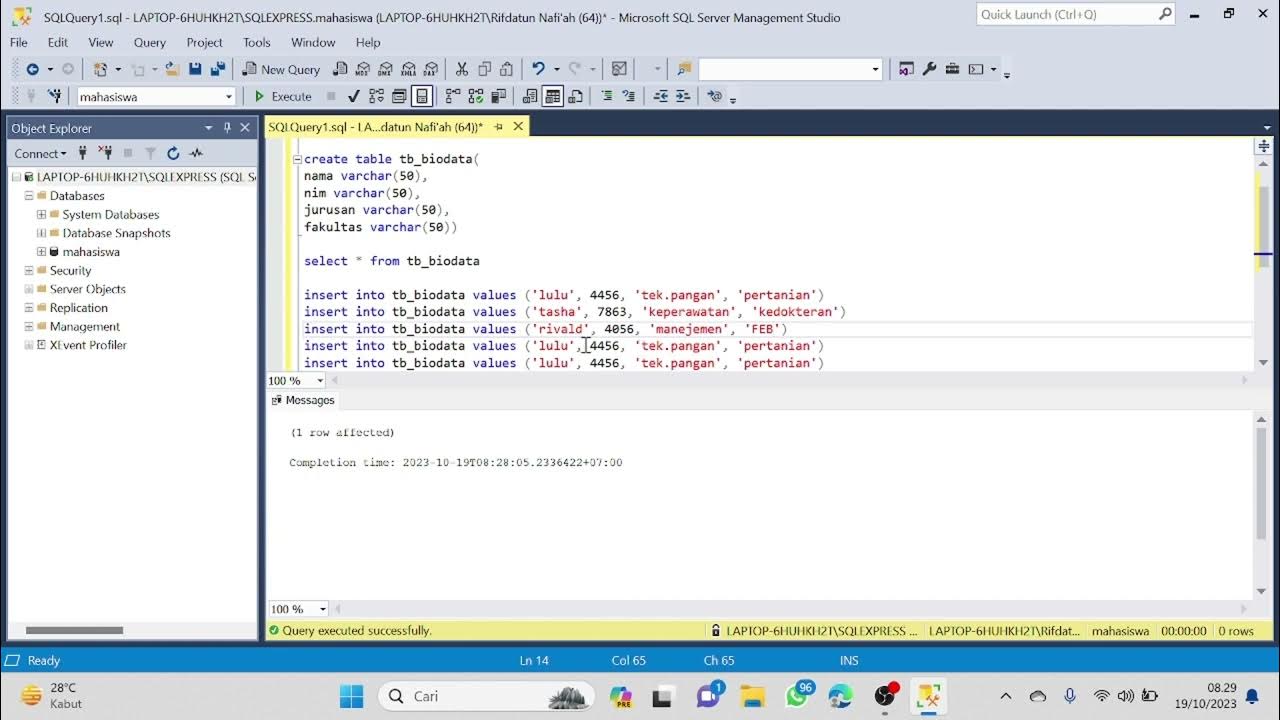1280x720 pixels.
Task: Click the Save All icon
Action: (217, 69)
